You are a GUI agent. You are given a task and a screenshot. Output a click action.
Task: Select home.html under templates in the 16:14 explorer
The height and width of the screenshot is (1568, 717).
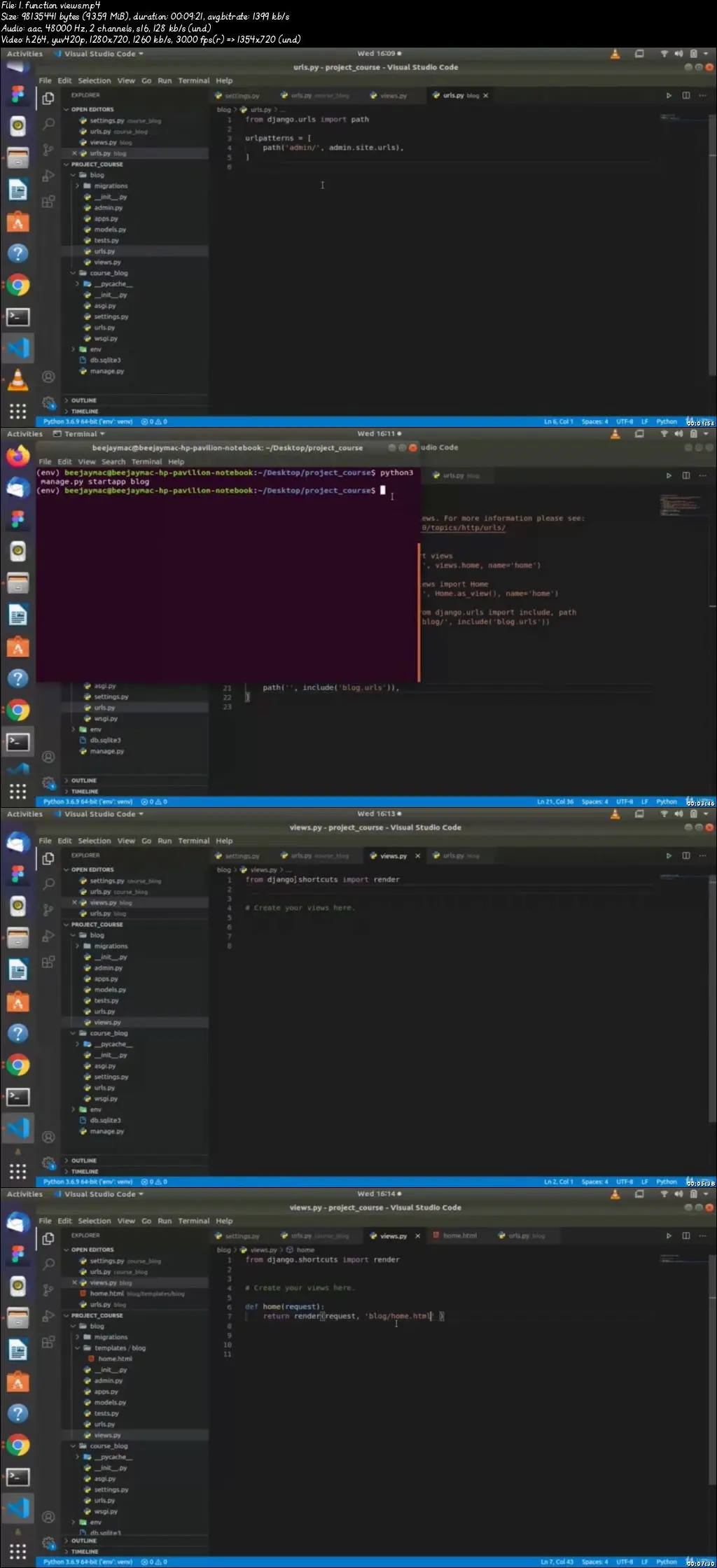click(x=115, y=1359)
